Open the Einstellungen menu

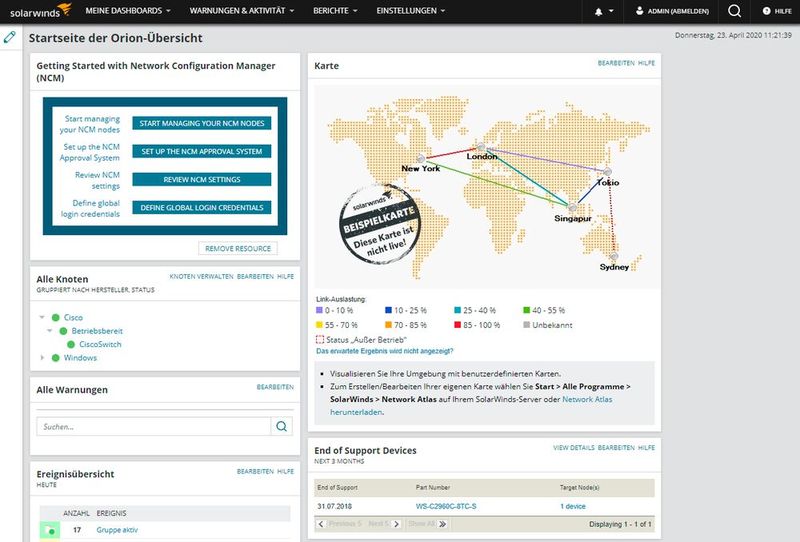click(x=411, y=11)
